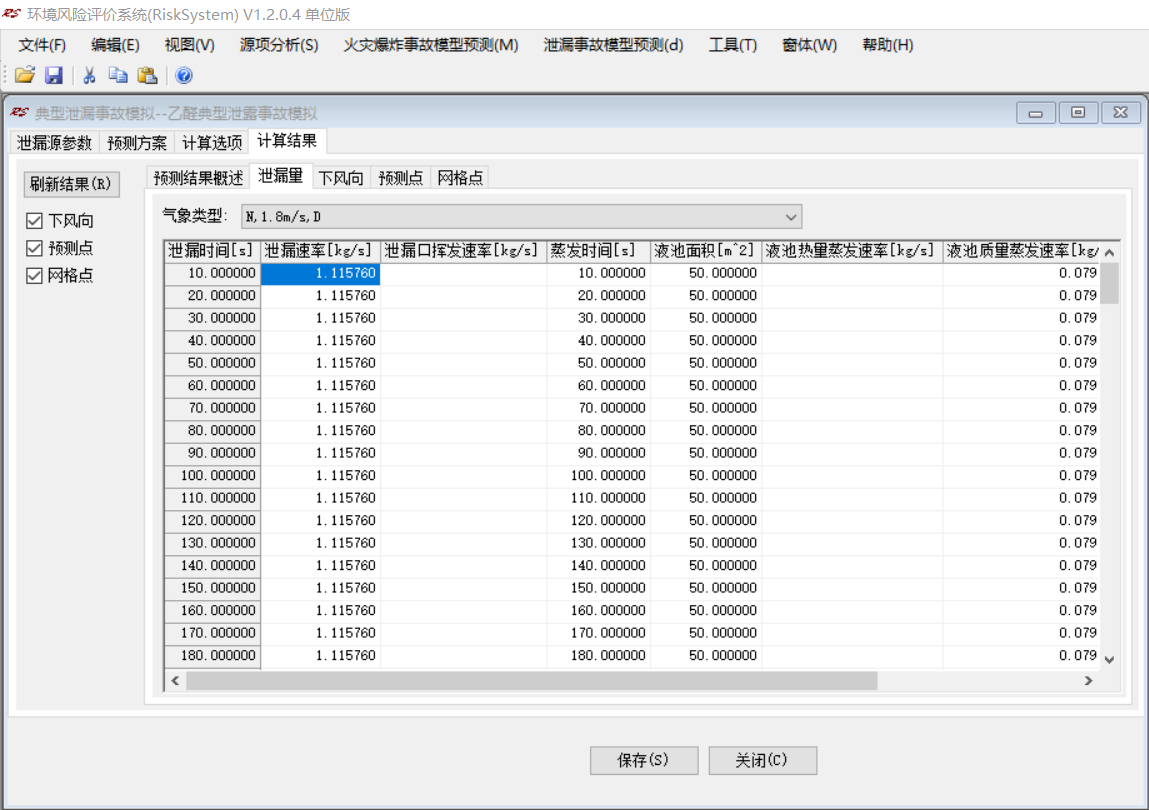Select the highlighted 1.115760 cell in row 10
This screenshot has height=810, width=1149.
tap(320, 273)
